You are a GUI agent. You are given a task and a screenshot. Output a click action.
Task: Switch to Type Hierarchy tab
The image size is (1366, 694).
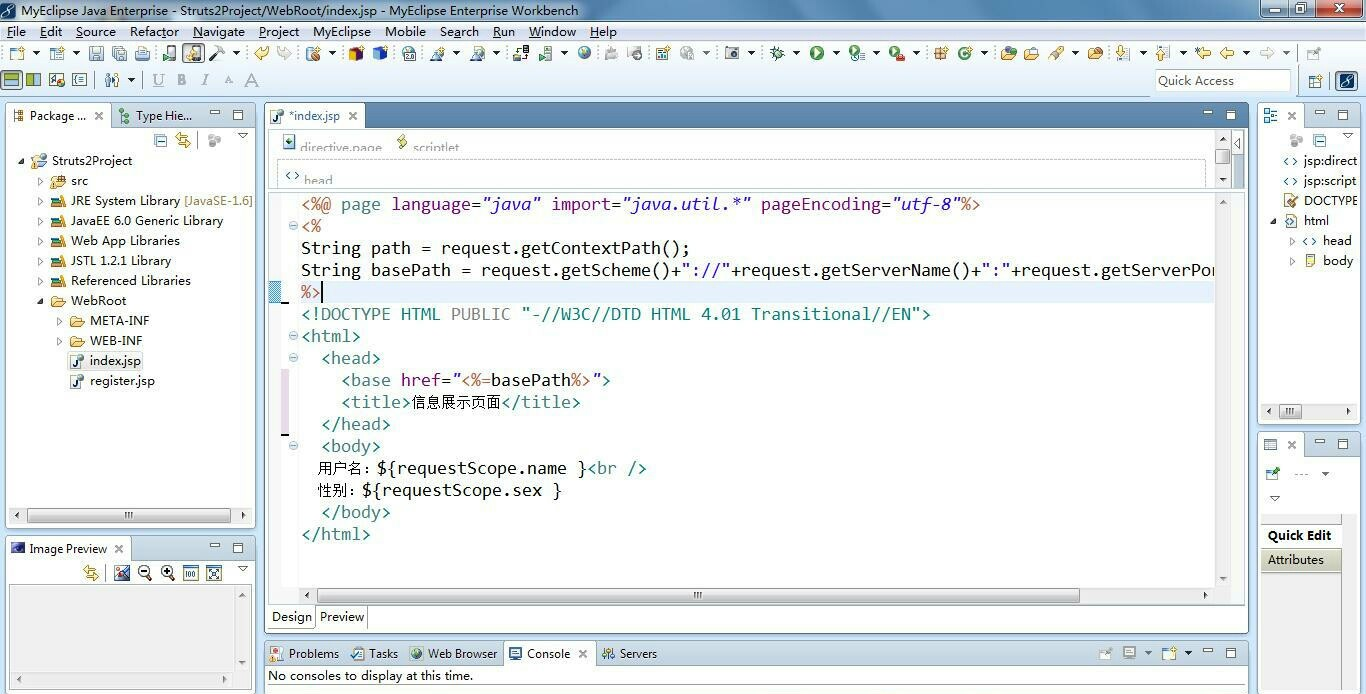coord(155,115)
